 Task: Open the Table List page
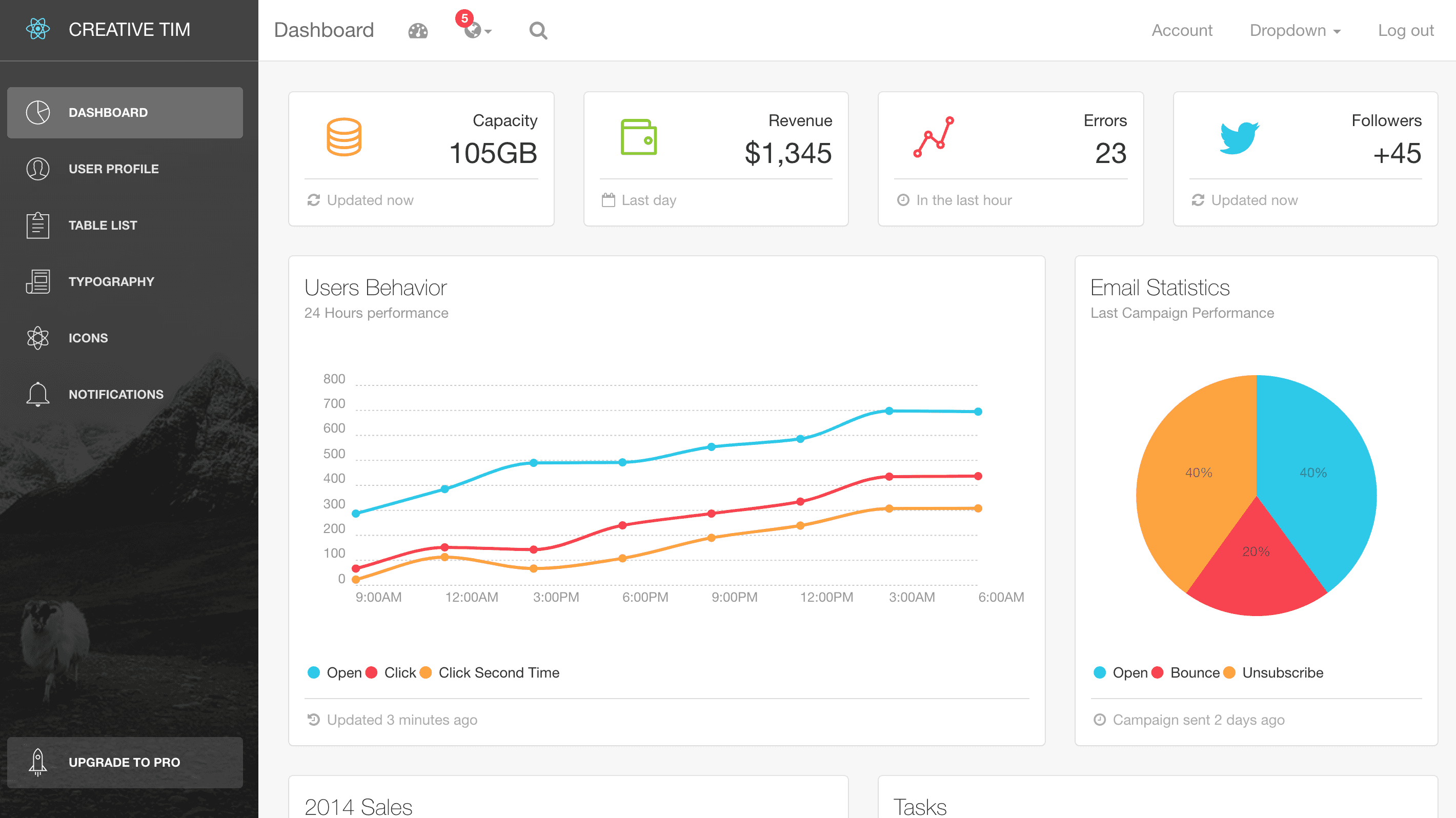[x=103, y=226]
